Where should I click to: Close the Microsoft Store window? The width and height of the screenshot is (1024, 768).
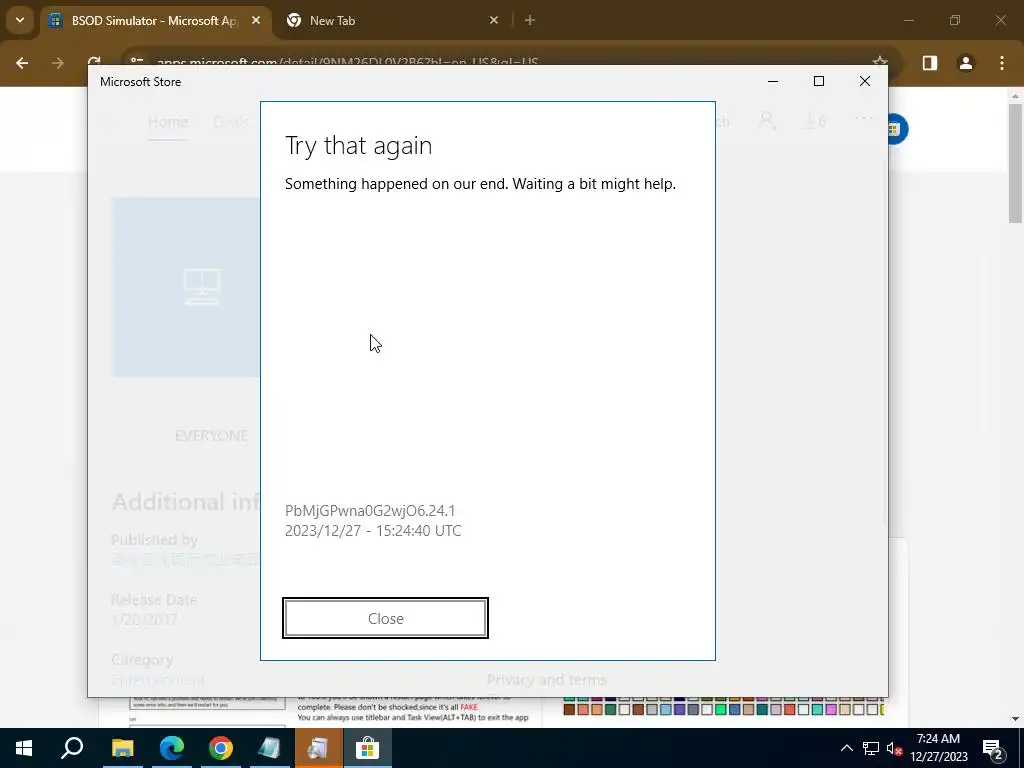click(x=865, y=81)
